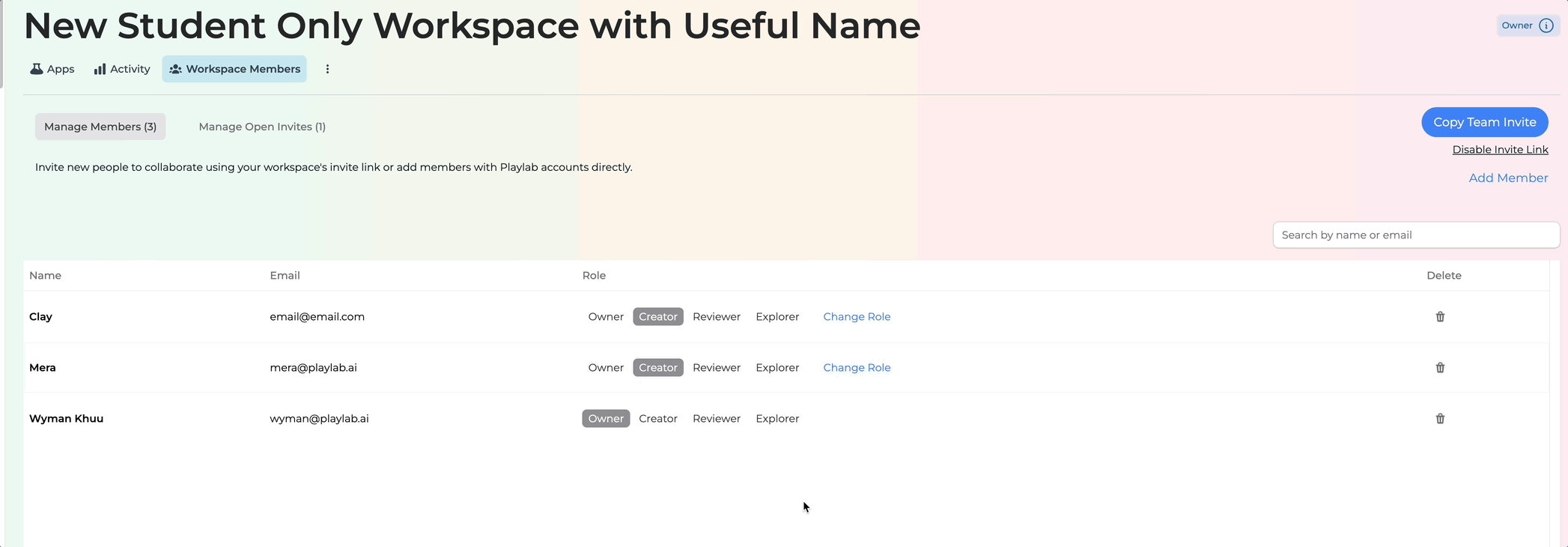Click the workspace title heading
This screenshot has height=547, width=1568.
pos(472,25)
